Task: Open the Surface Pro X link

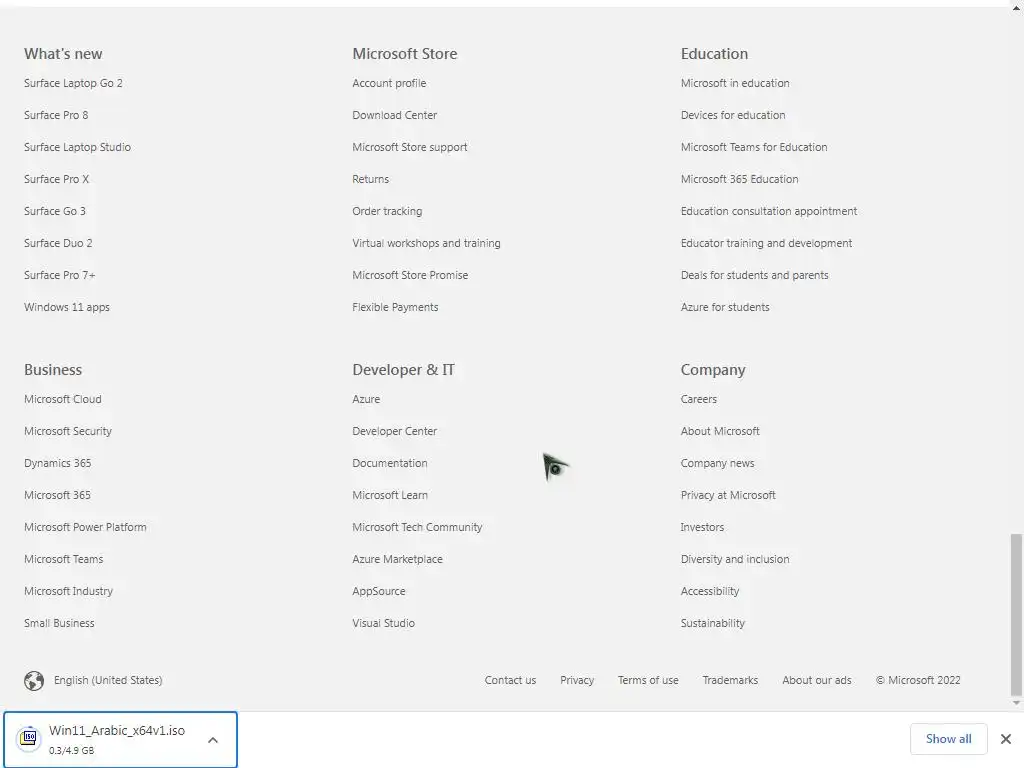Action: (x=56, y=179)
